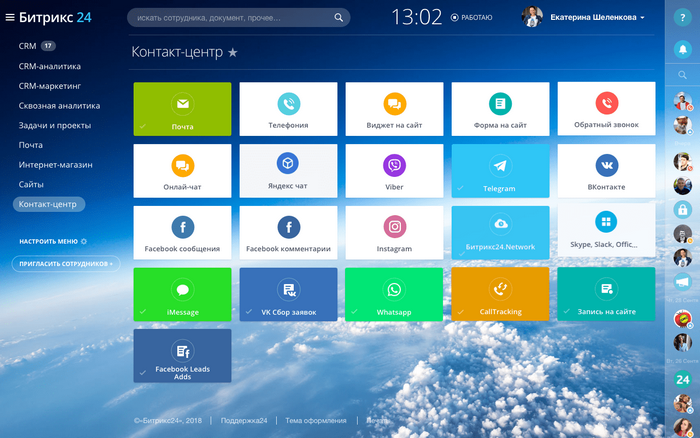Toggle the РАБОТАЮ work status

(471, 17)
